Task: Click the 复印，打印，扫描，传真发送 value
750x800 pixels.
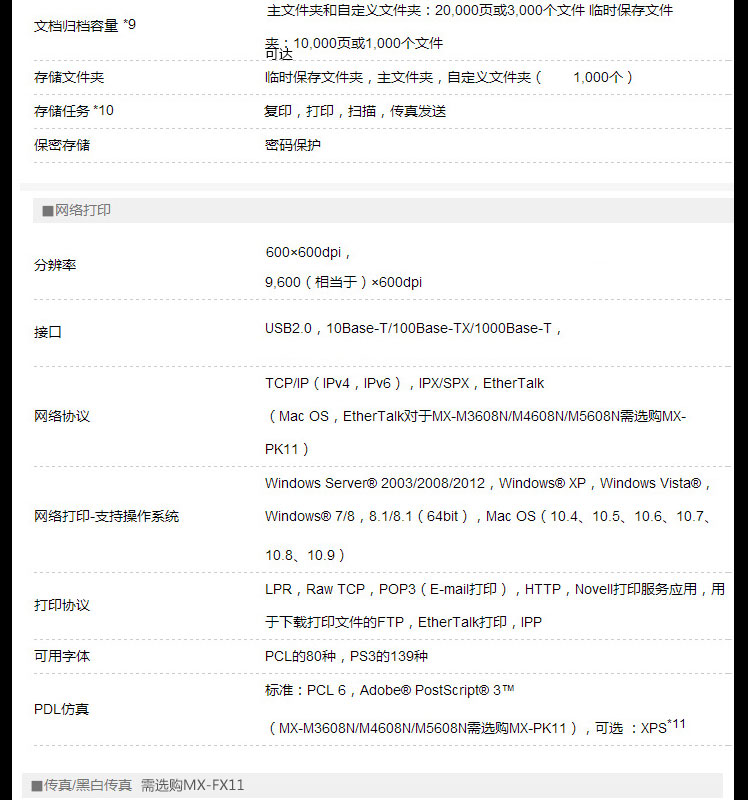Action: pyautogui.click(x=355, y=111)
